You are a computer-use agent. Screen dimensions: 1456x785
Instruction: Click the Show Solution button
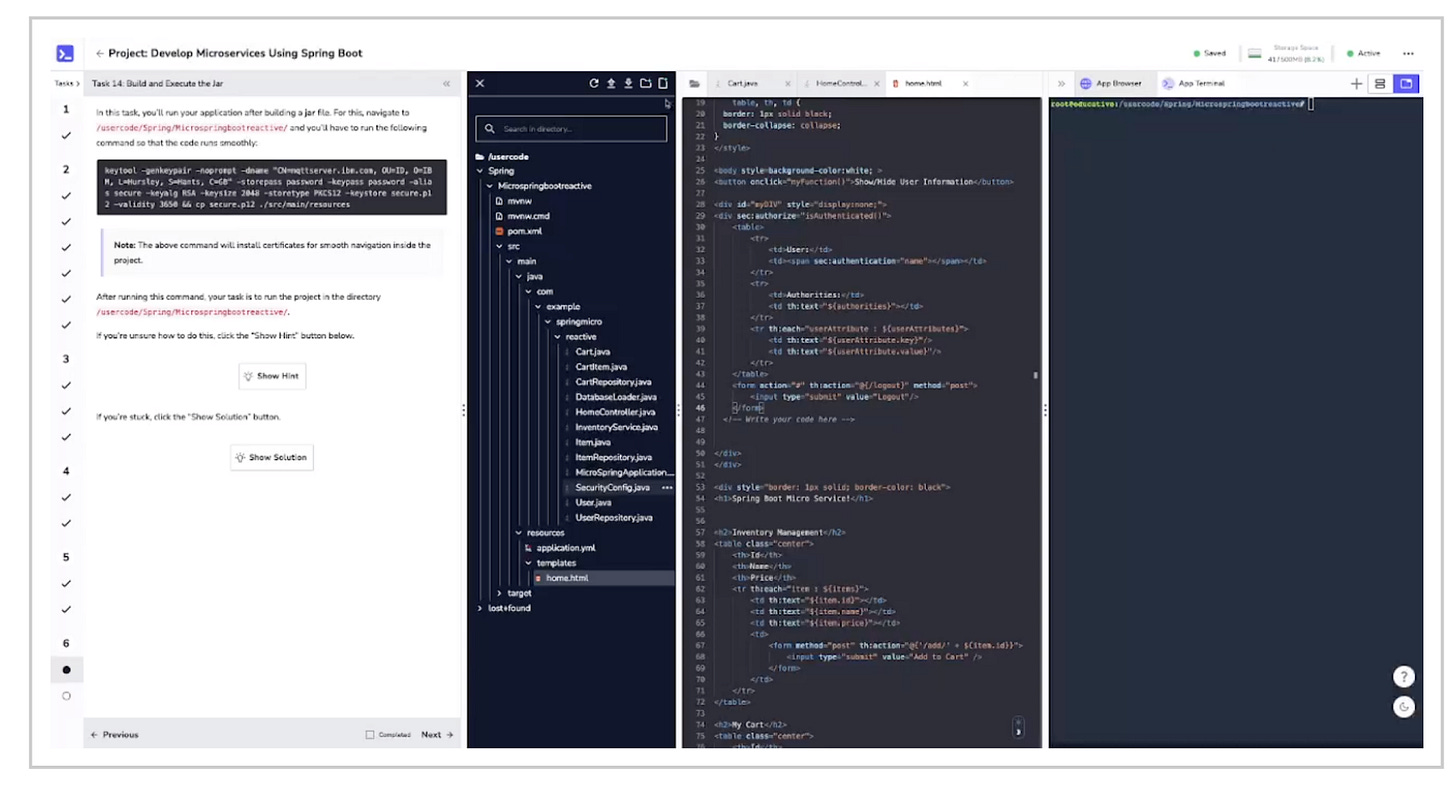point(272,457)
